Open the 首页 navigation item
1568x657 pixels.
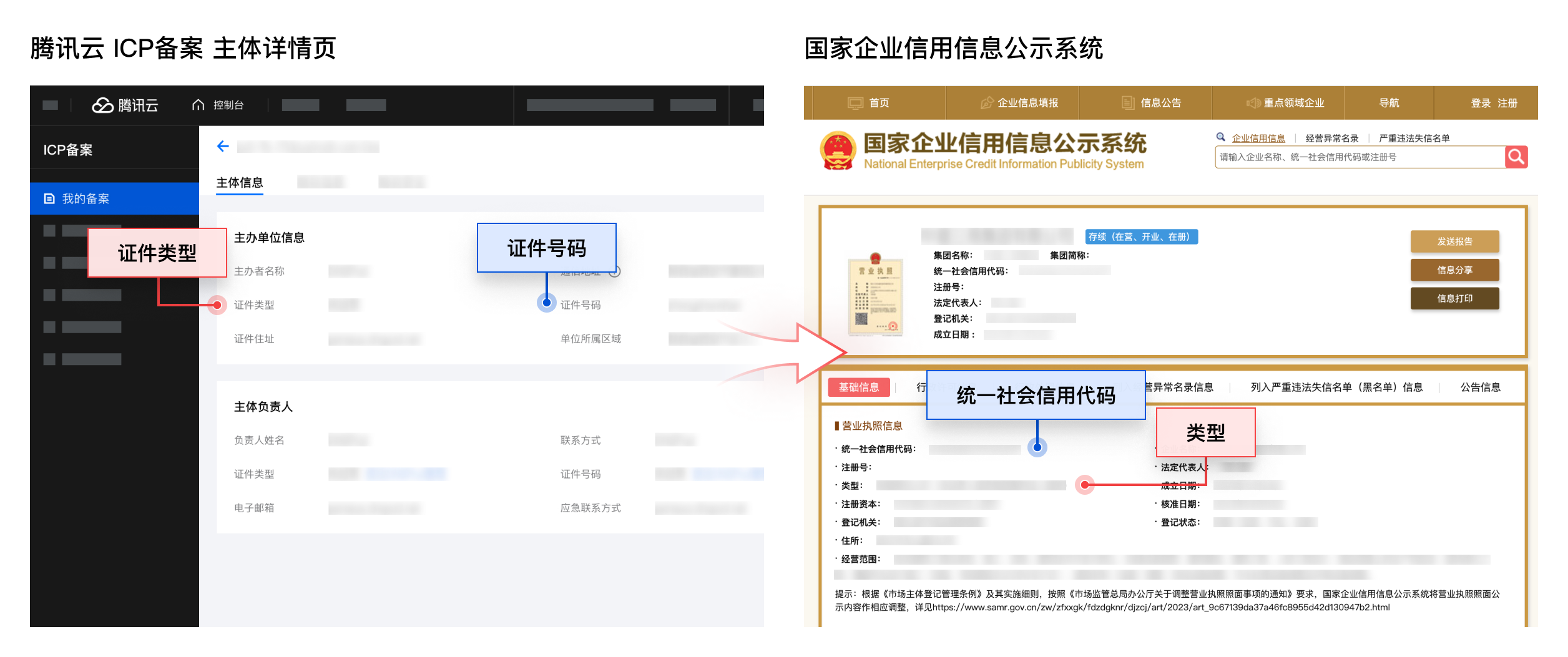(869, 103)
